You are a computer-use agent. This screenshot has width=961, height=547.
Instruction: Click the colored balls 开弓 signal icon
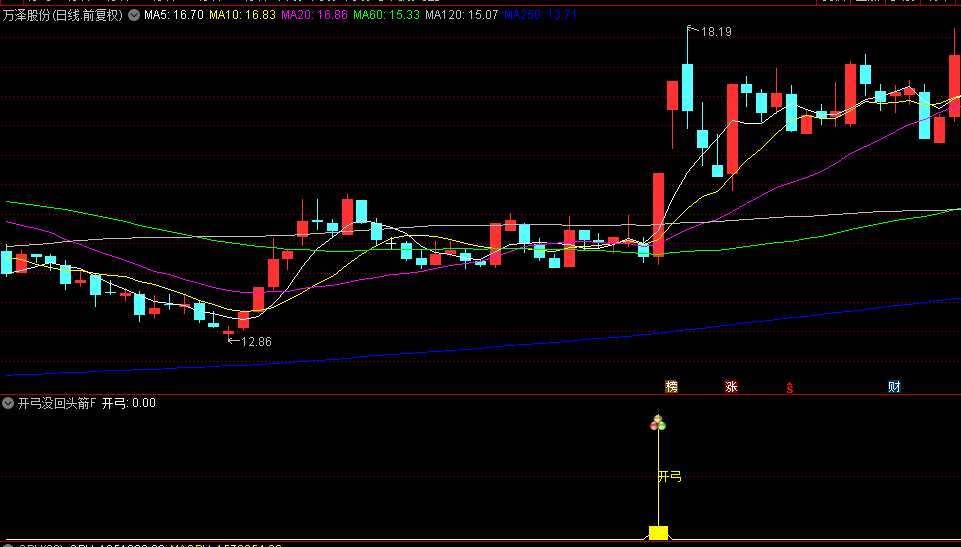point(658,423)
